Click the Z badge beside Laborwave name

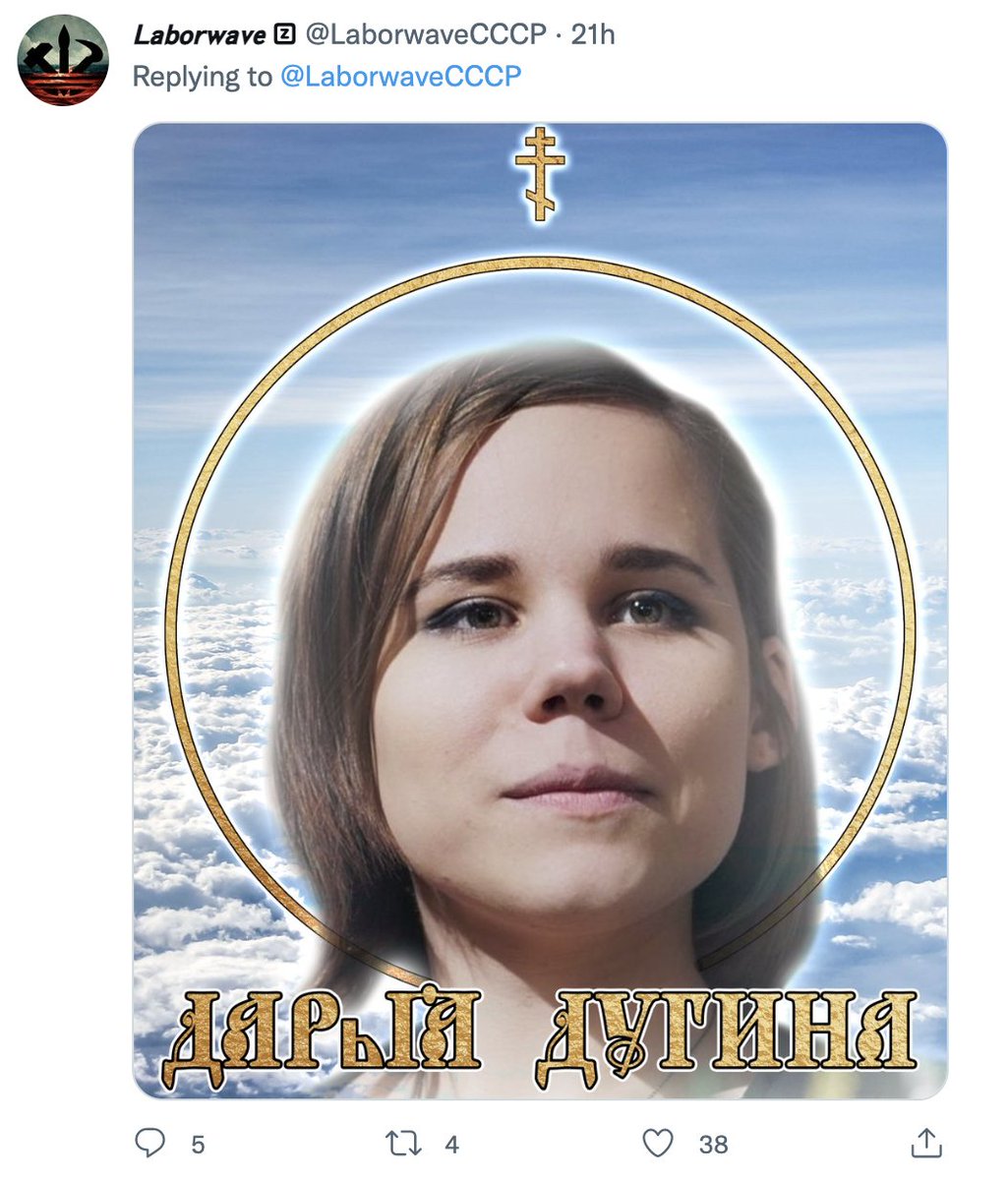(x=284, y=35)
